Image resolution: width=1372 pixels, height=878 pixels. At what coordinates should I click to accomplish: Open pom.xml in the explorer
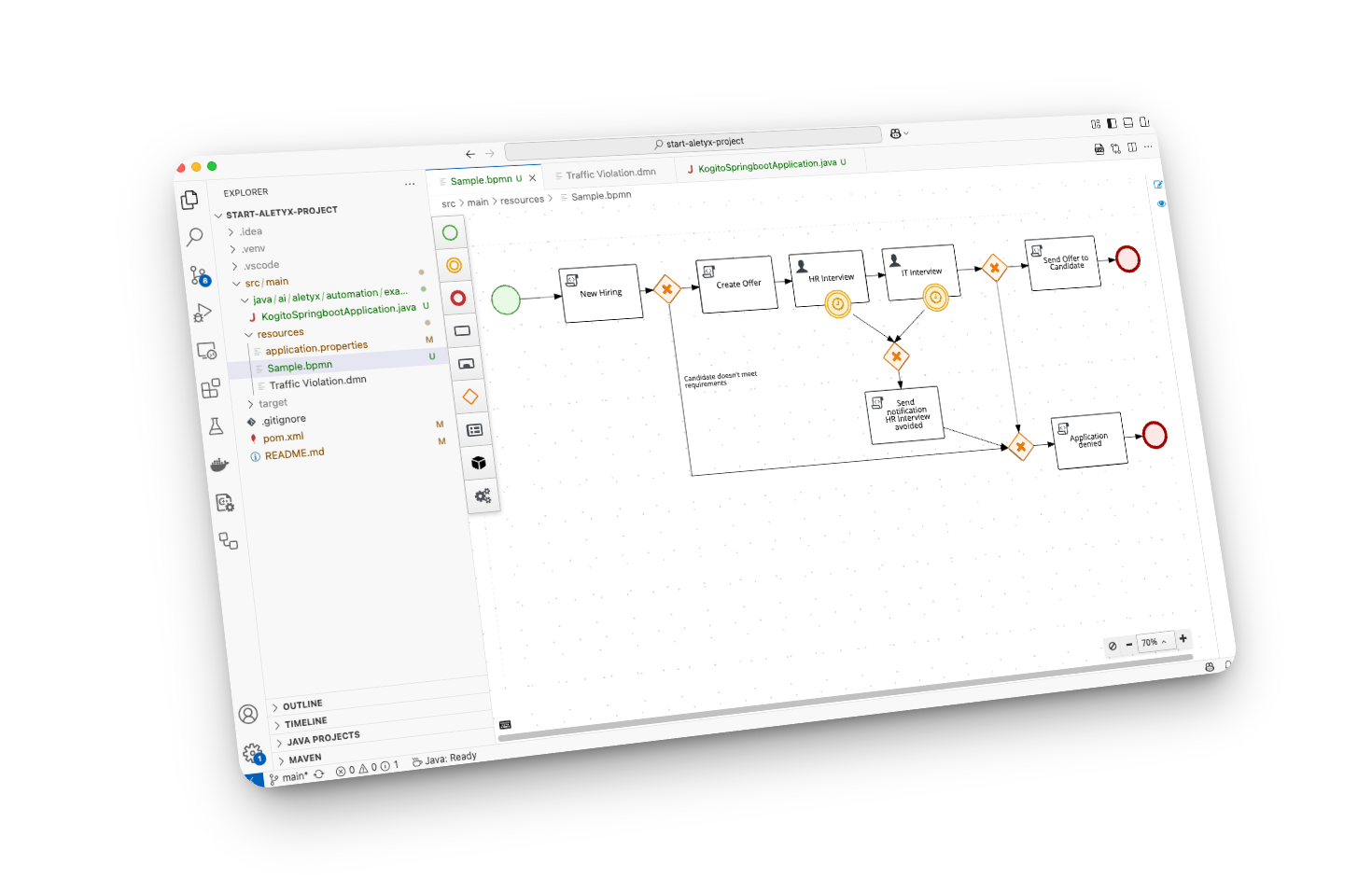(284, 438)
